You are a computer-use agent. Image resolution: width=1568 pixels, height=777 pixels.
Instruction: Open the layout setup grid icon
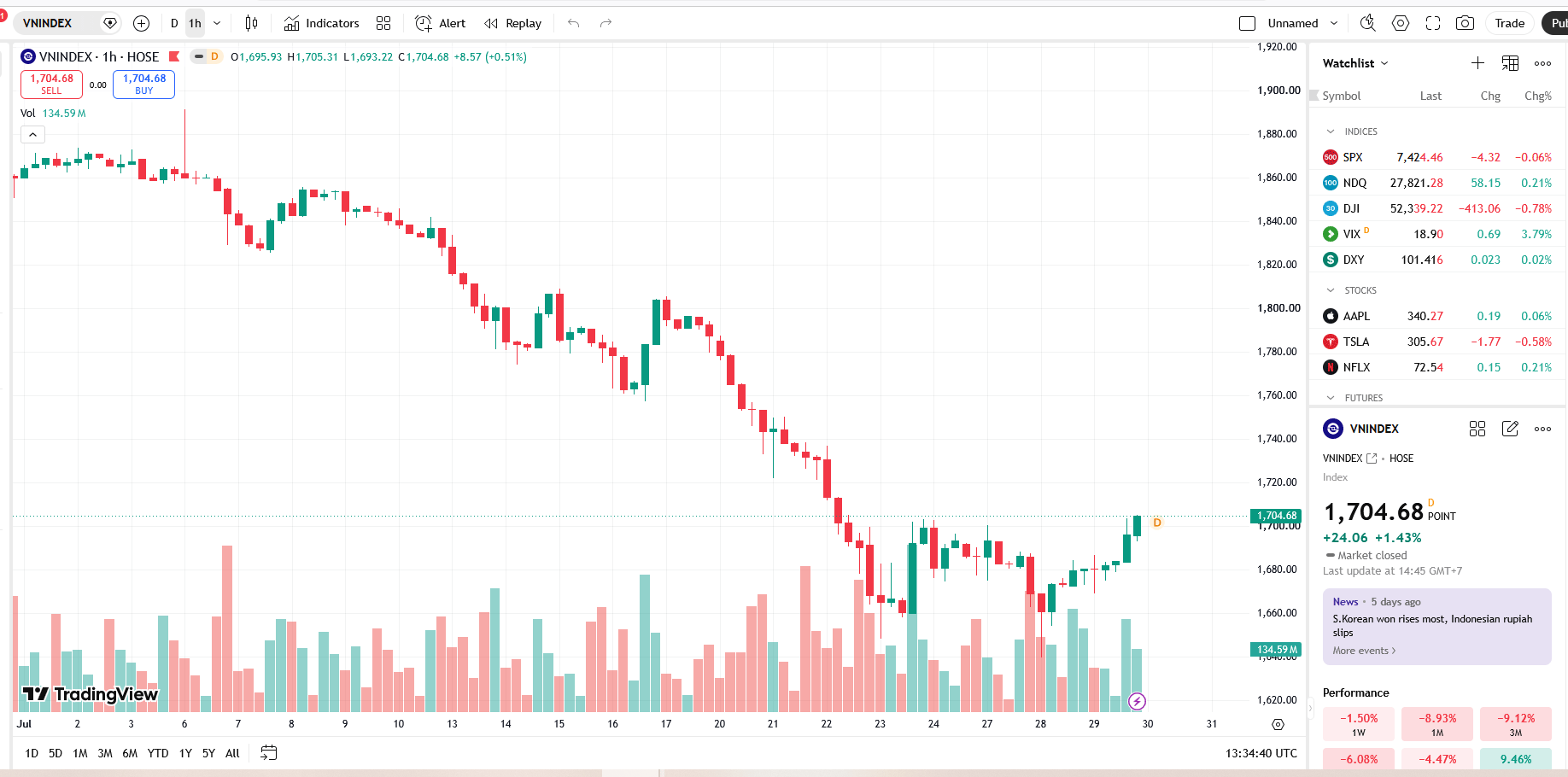pos(383,23)
